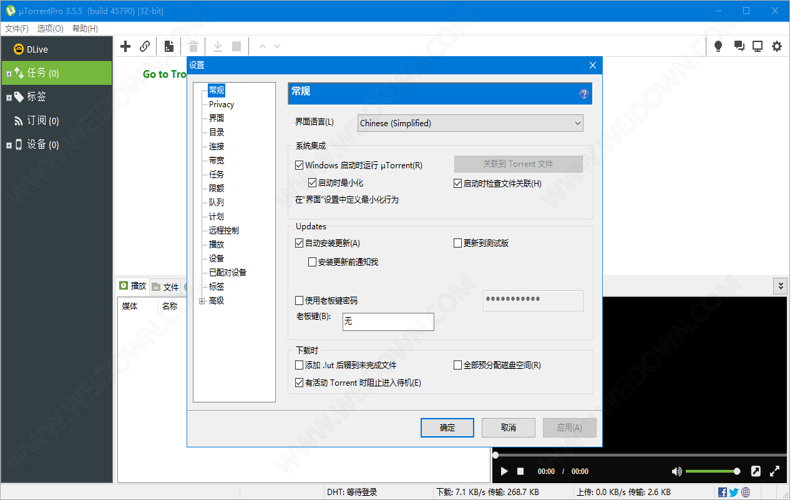The height and width of the screenshot is (500, 790).
Task: Click the 应用(A) button
Action: pos(569,427)
